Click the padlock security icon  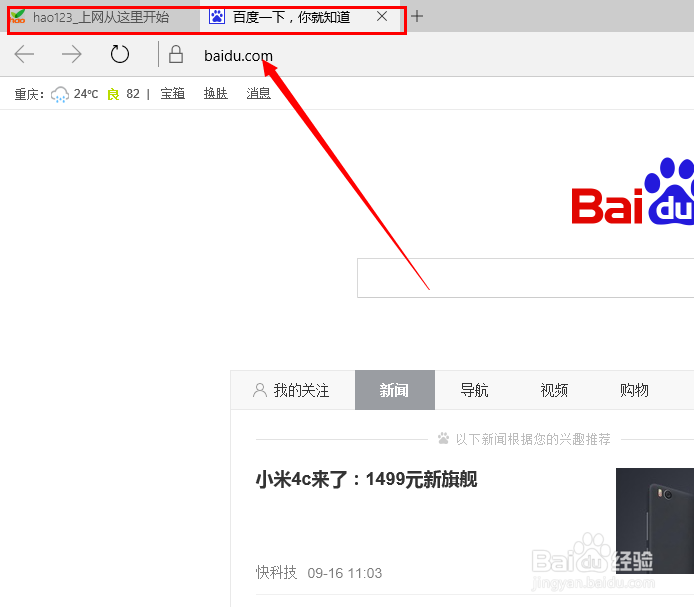click(x=176, y=54)
